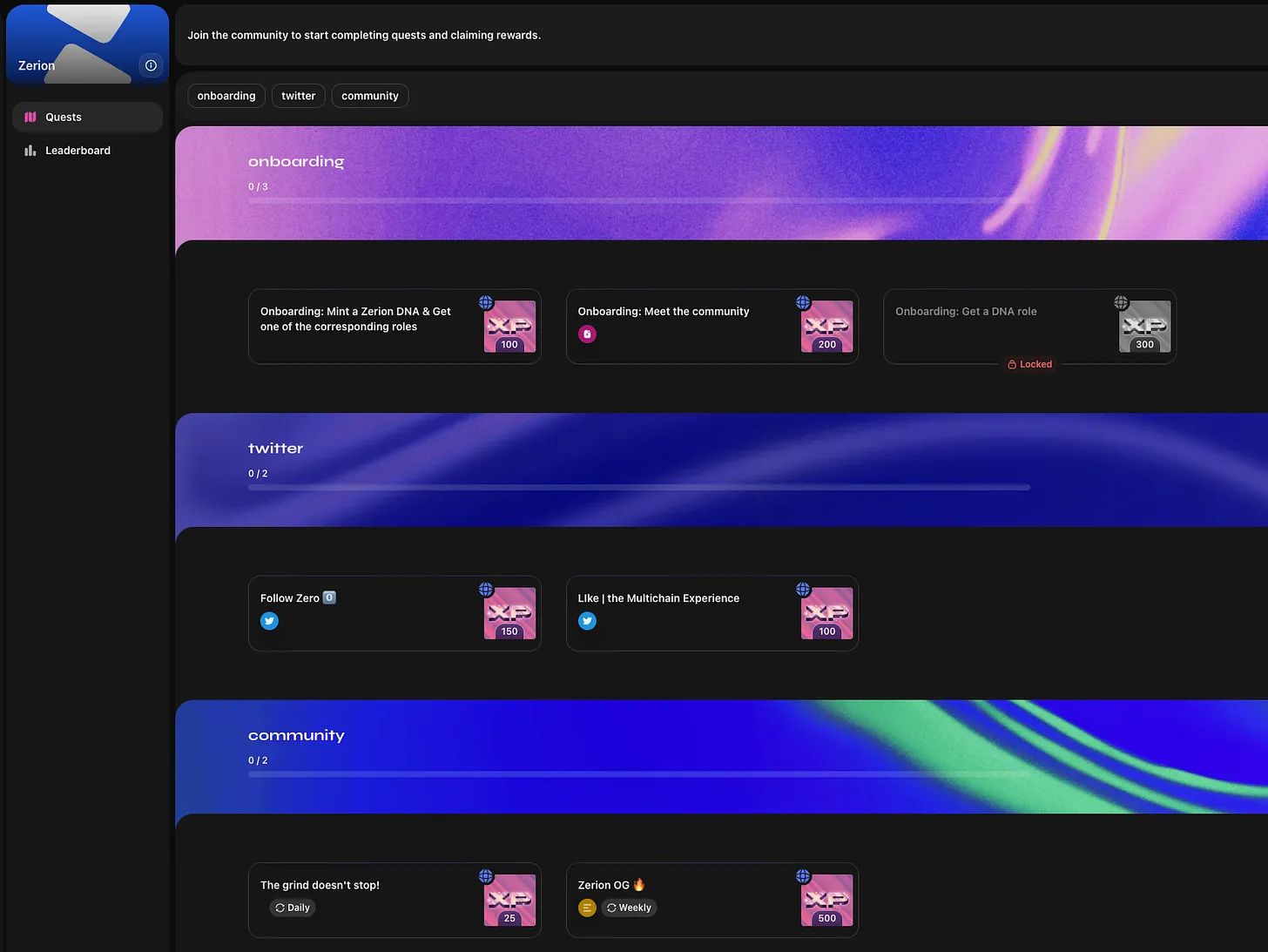Viewport: 1268px width, 952px height.
Task: Click the globe icon on Meet the community quest
Action: (x=803, y=302)
